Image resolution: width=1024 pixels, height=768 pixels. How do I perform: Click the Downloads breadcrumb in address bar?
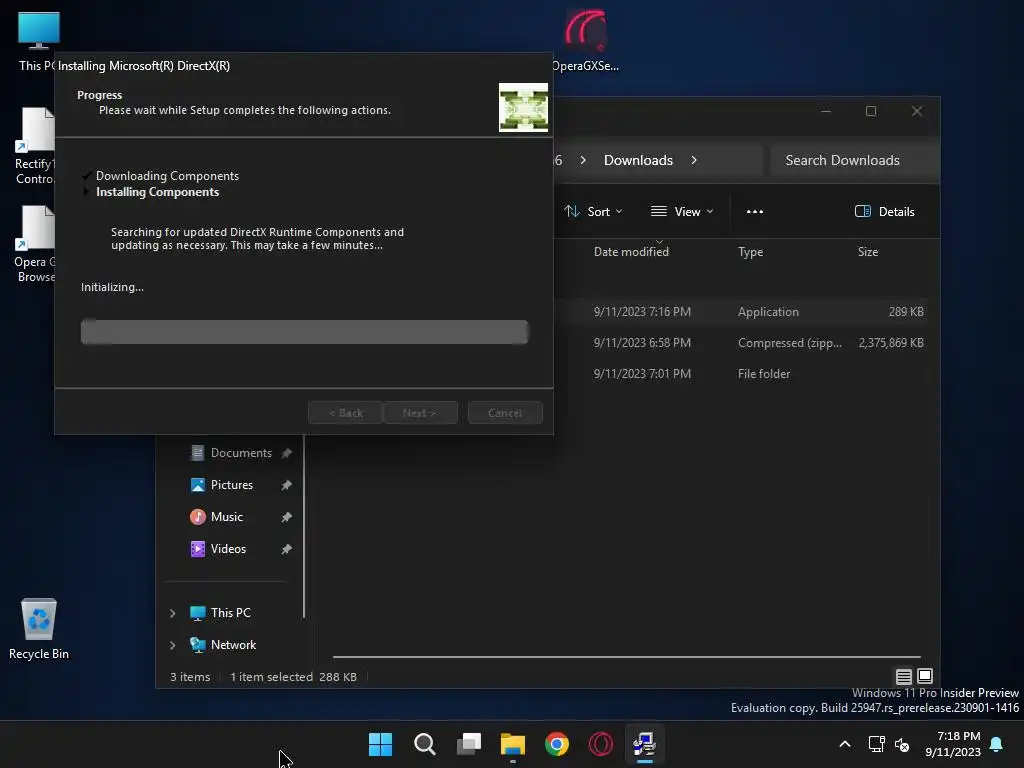tap(638, 161)
